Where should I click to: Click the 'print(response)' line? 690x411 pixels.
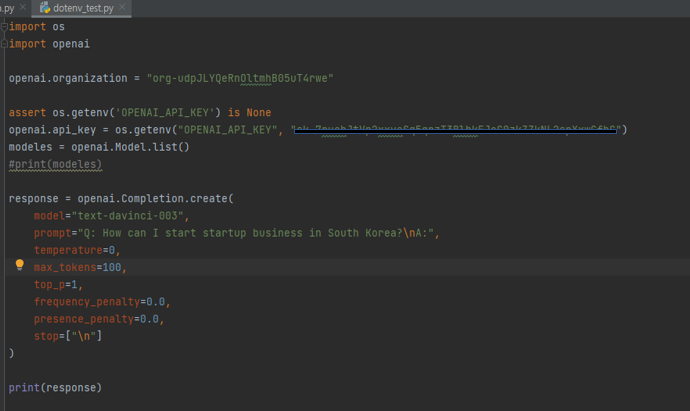point(55,387)
